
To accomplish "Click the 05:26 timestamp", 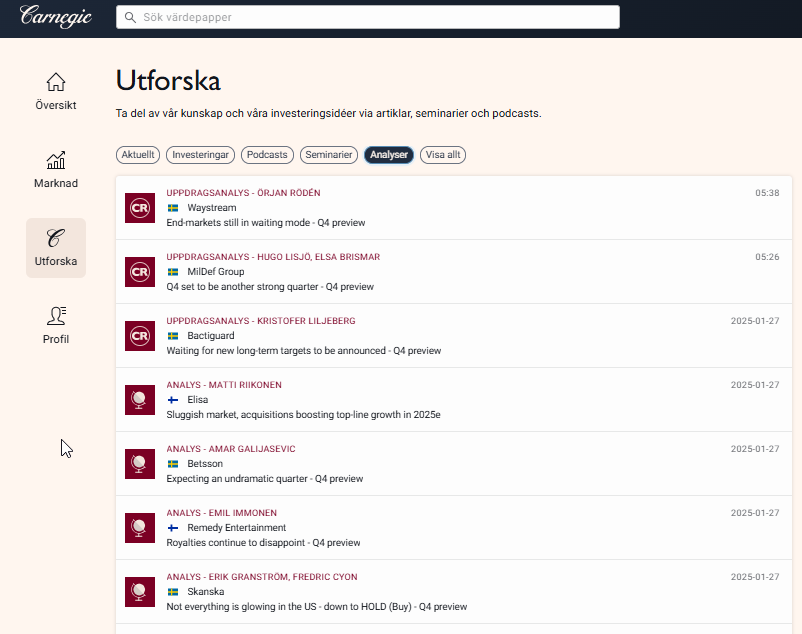I will 767,257.
